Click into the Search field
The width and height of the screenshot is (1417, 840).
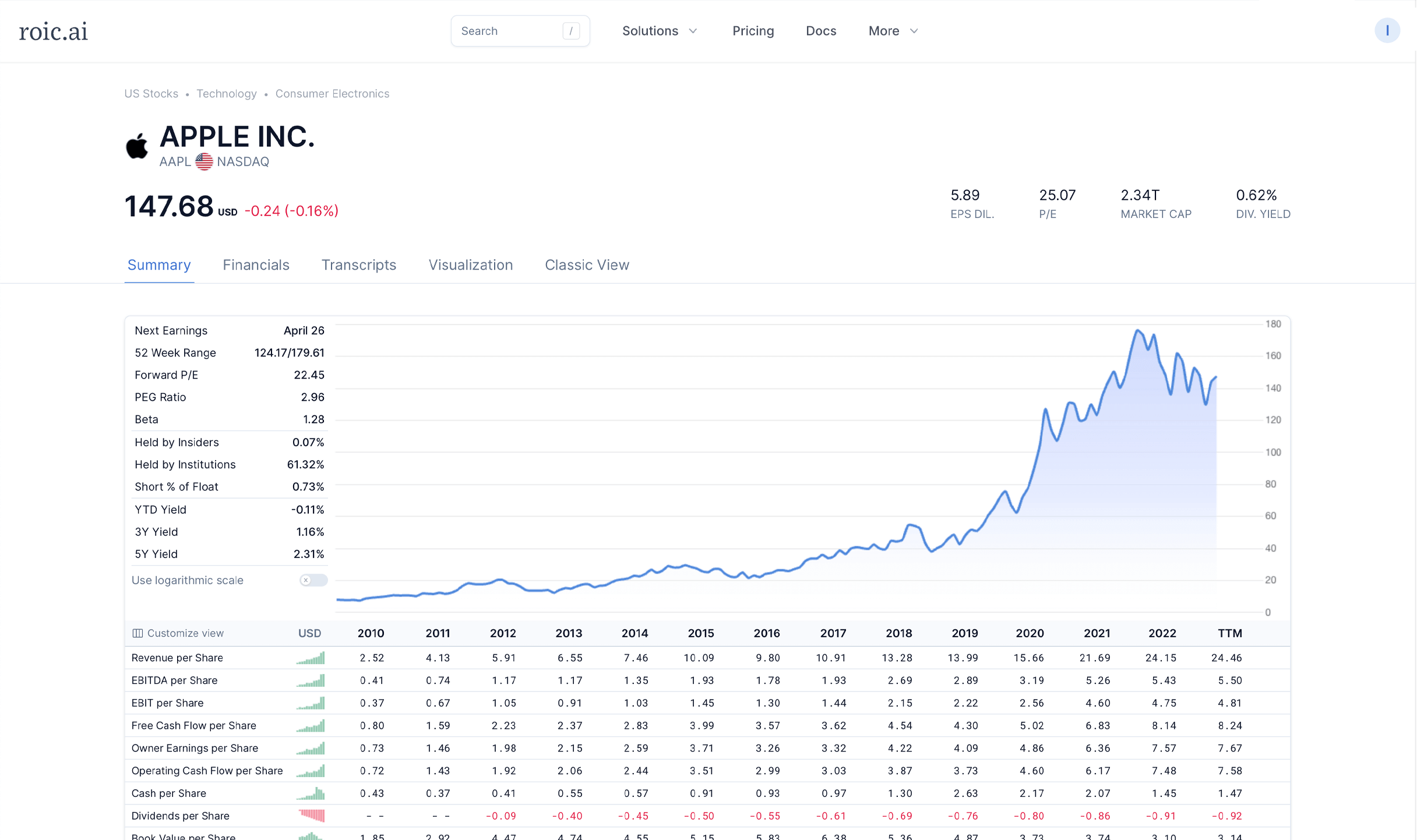pos(513,31)
